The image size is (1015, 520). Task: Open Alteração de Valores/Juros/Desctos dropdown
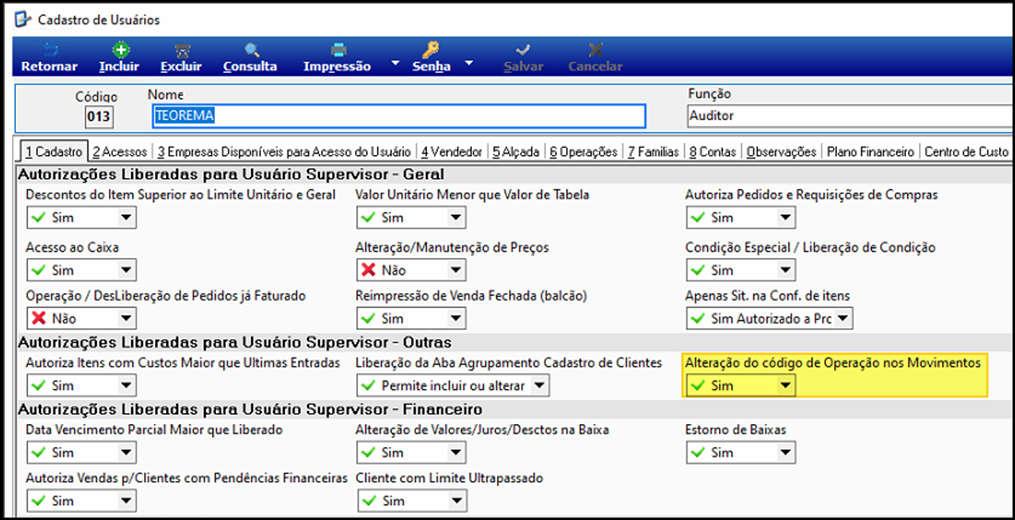456,452
